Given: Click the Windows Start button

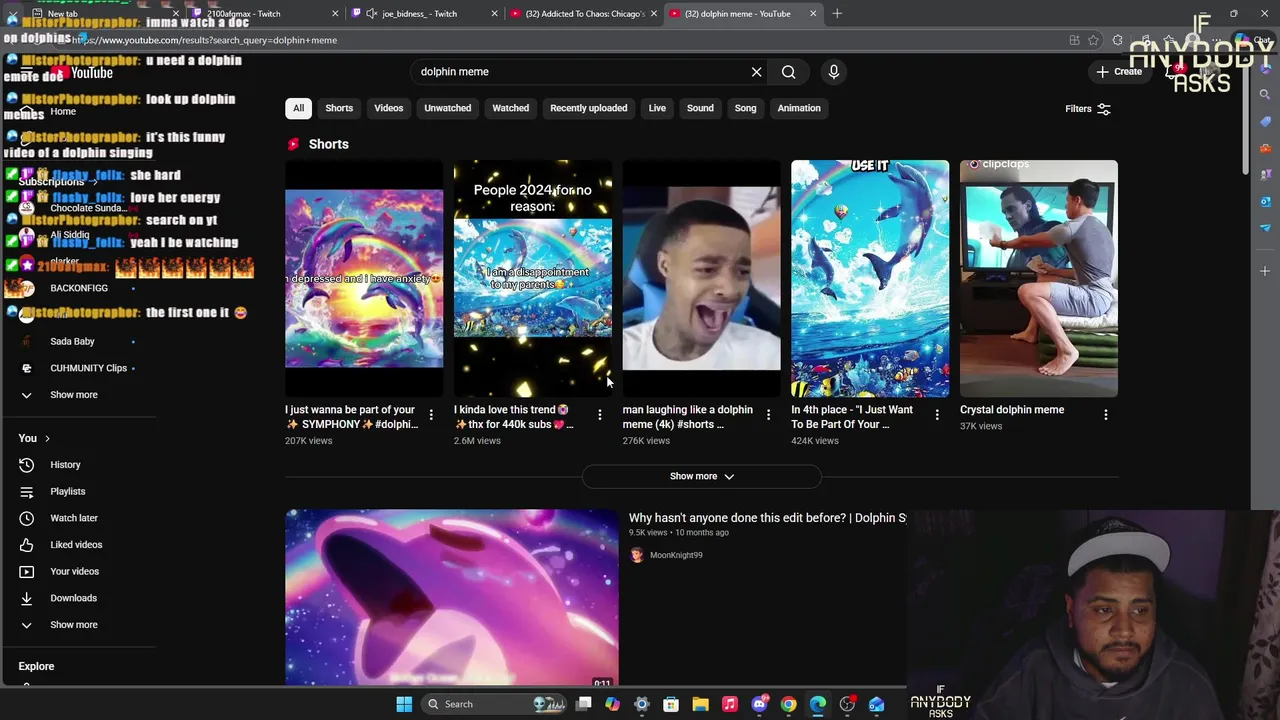Looking at the screenshot, I should click(x=404, y=704).
